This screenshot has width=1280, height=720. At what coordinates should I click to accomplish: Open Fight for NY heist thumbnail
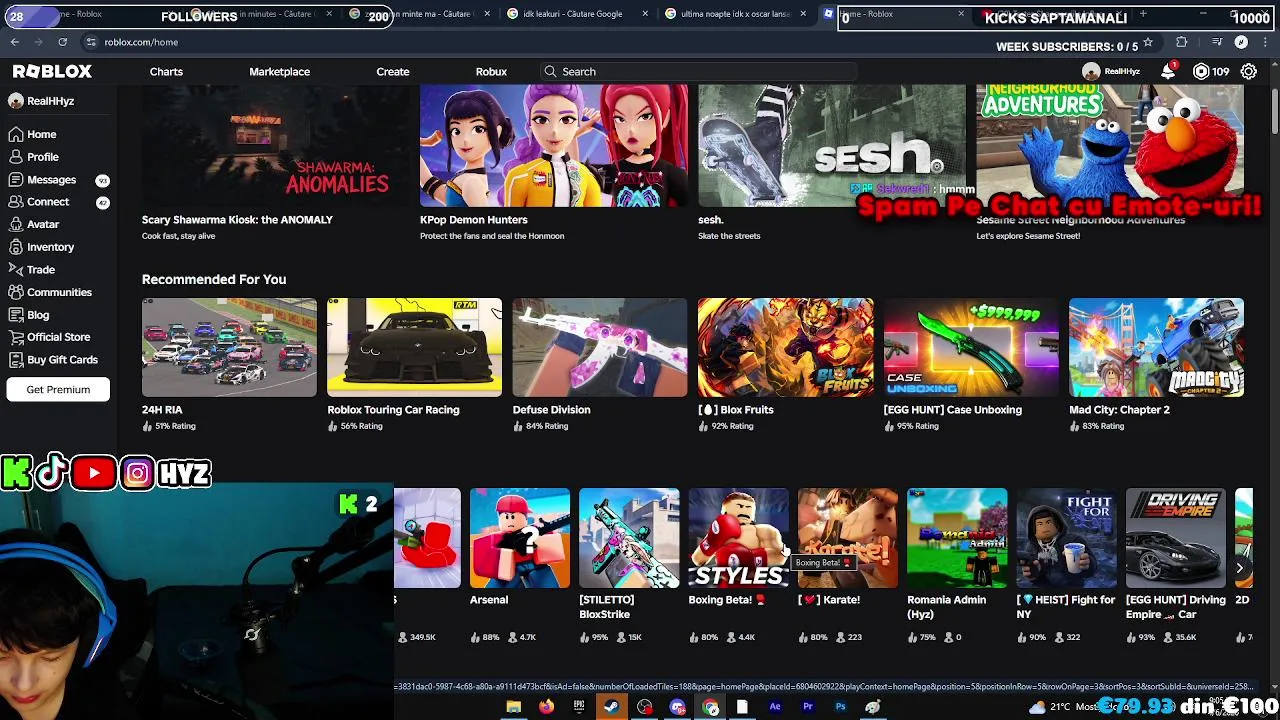tap(1066, 538)
